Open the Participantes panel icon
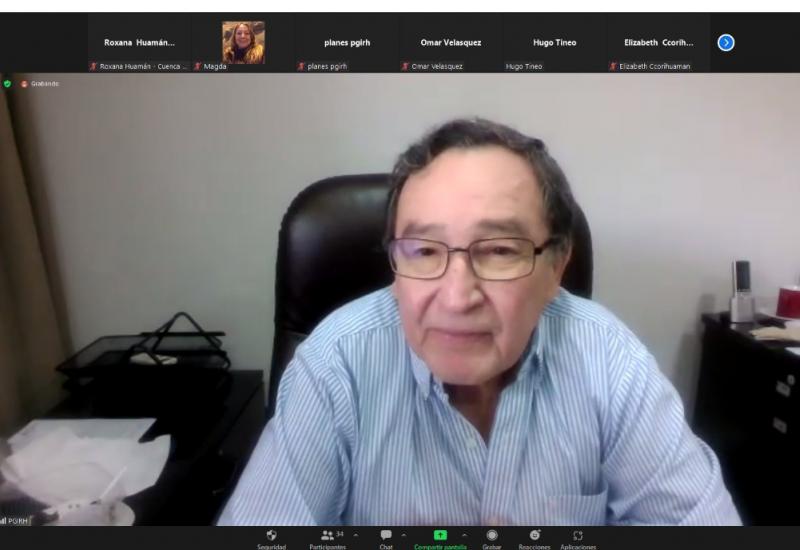Image resolution: width=800 pixels, height=550 pixels. pos(327,536)
